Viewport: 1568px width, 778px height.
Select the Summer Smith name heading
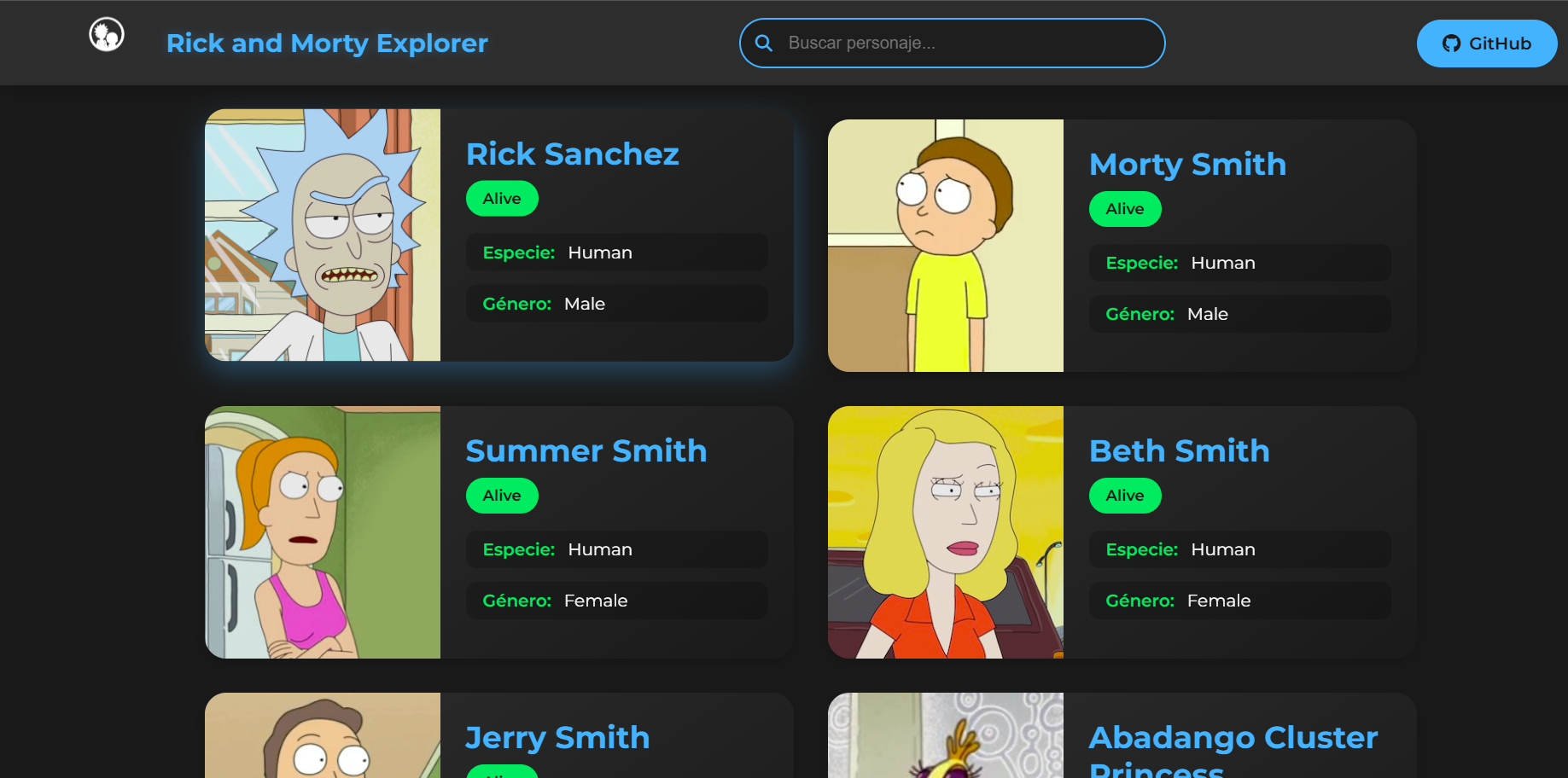586,450
